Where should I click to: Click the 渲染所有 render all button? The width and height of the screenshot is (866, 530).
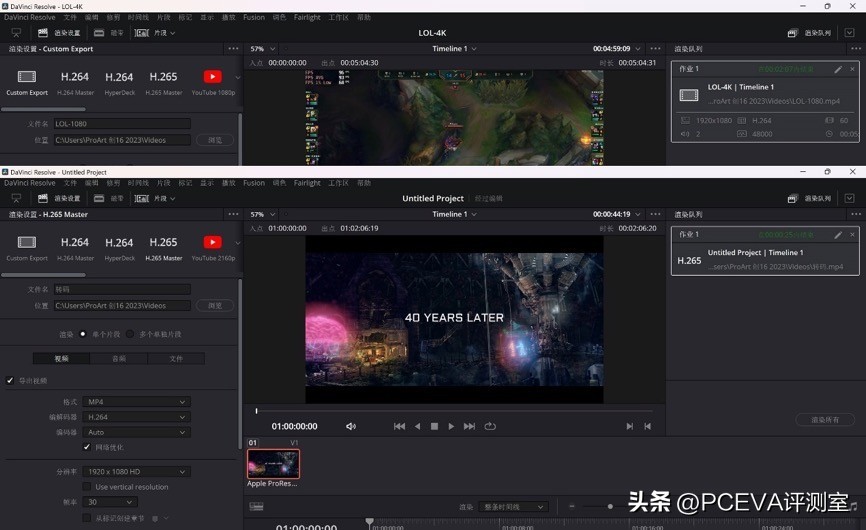825,420
